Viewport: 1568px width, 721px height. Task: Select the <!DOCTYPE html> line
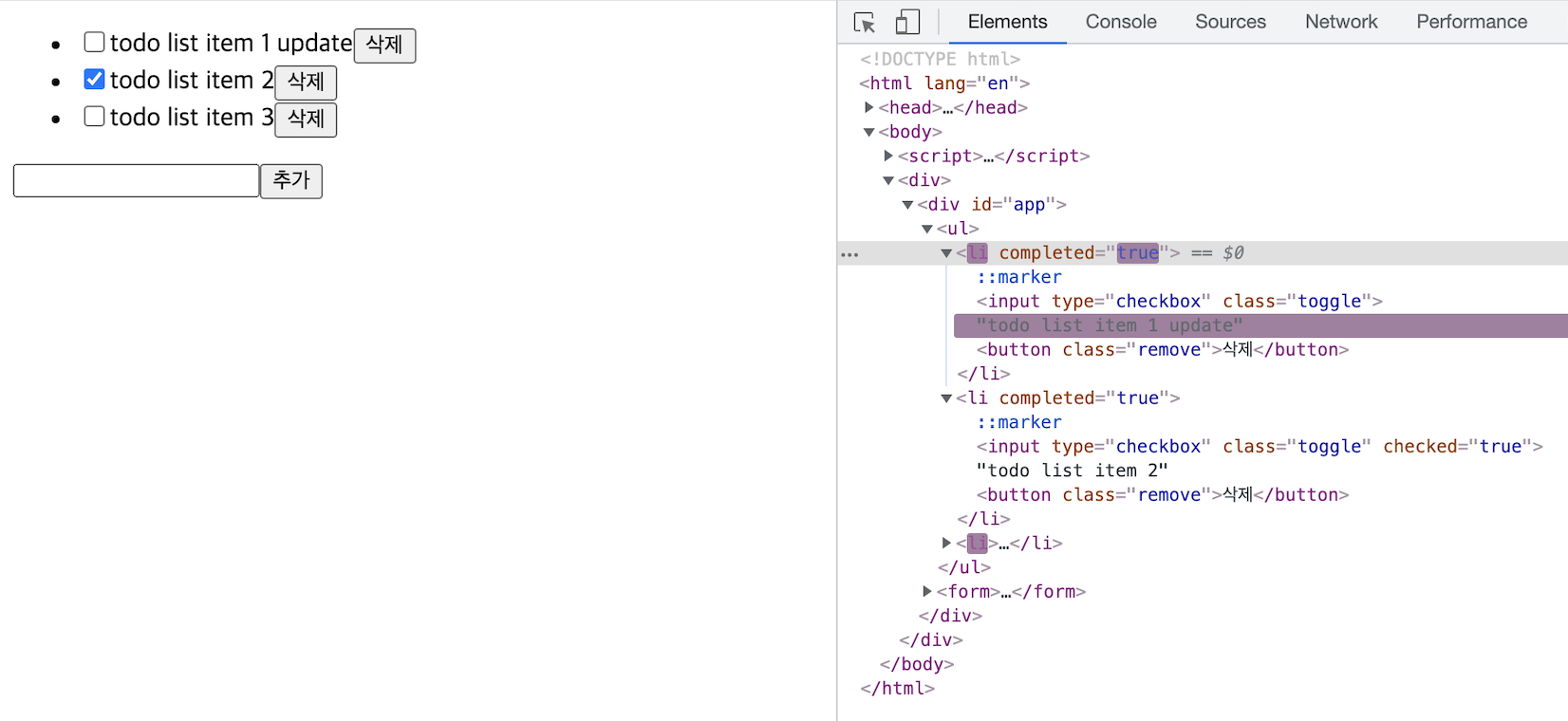pos(940,59)
